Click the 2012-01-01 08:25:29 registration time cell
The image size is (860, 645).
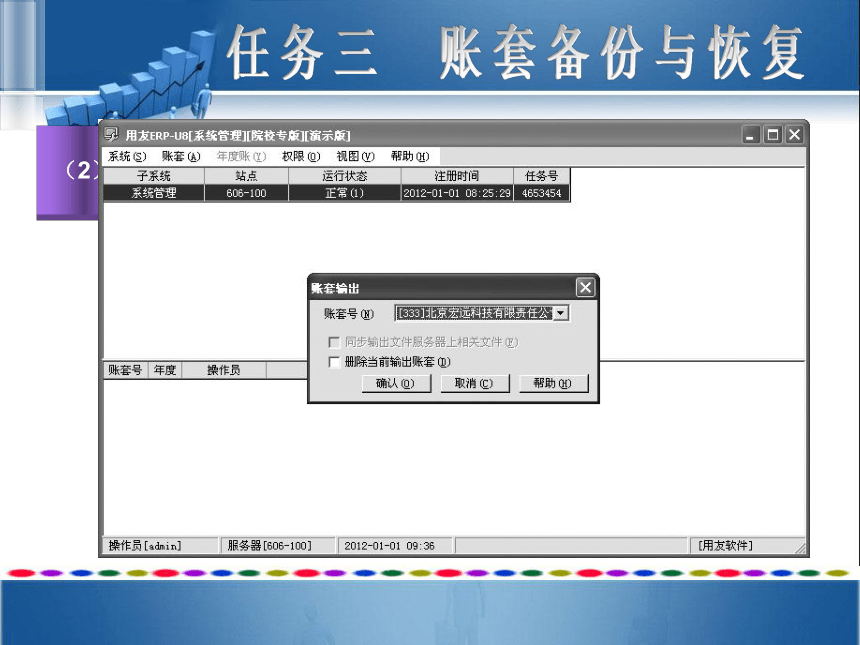pos(457,193)
